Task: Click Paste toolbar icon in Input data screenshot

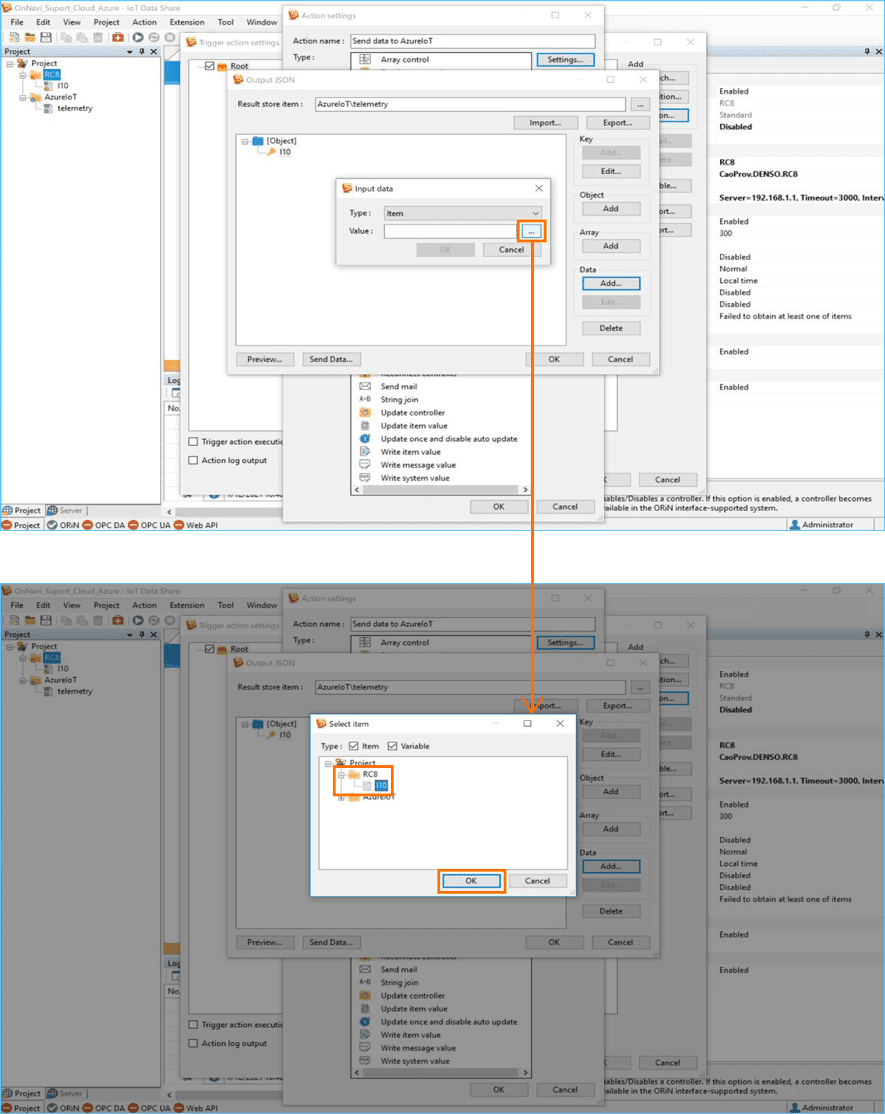Action: (82, 37)
